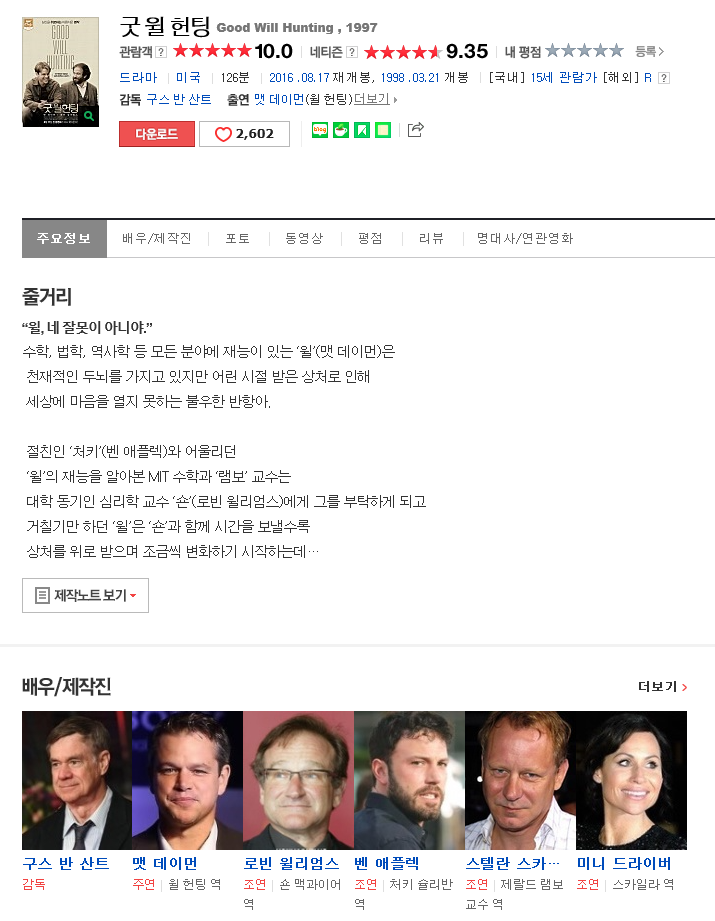715x921 pixels.
Task: Like the movie with the heart button
Action: 244,134
